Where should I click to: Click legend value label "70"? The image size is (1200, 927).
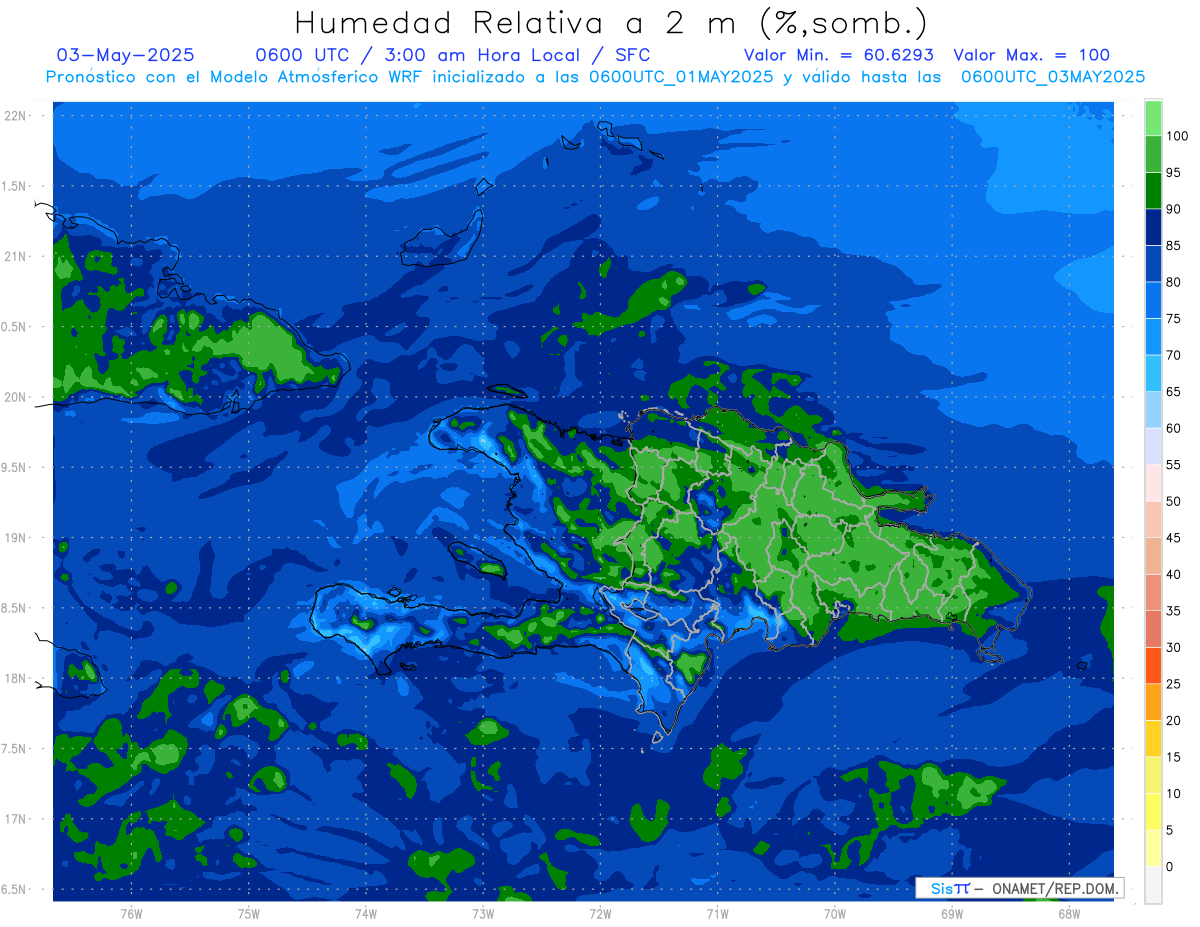click(x=1173, y=355)
